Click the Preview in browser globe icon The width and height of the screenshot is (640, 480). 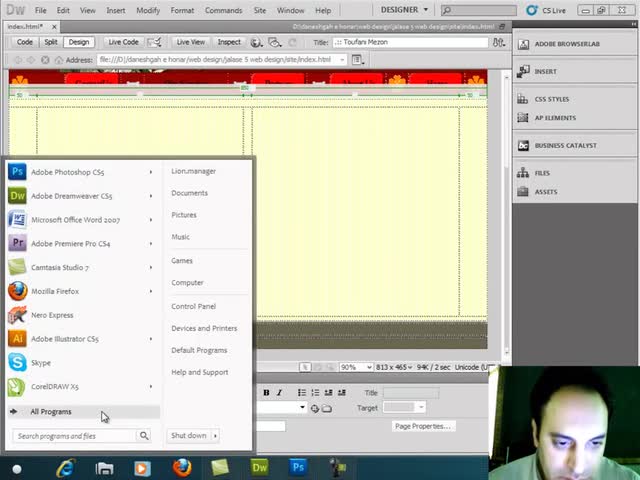(256, 42)
